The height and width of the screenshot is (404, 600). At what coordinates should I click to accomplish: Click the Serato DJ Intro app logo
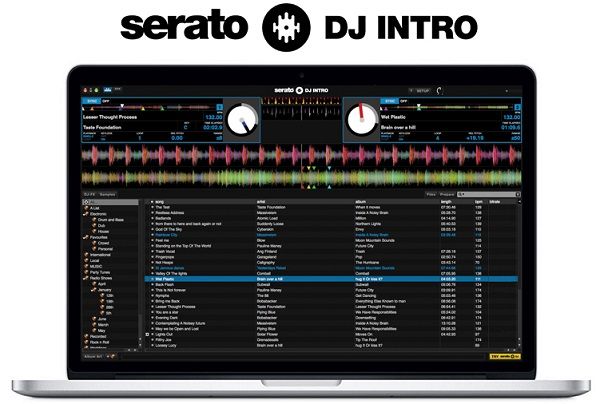pyautogui.click(x=301, y=90)
